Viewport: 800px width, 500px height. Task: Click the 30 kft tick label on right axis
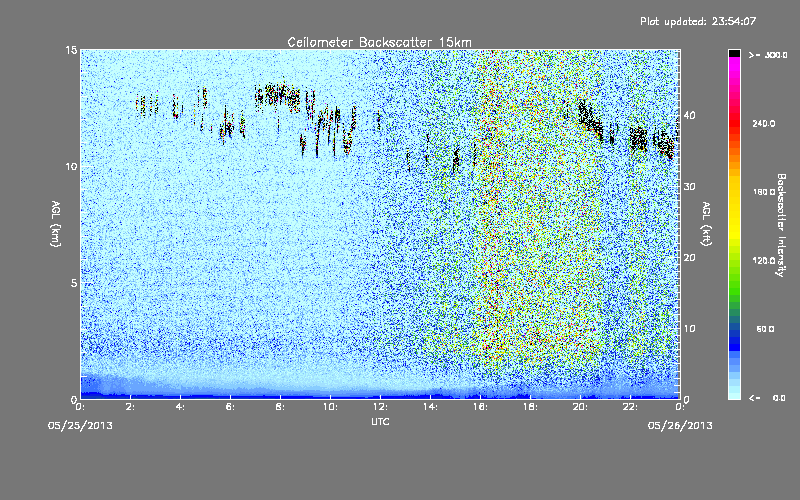(x=689, y=187)
